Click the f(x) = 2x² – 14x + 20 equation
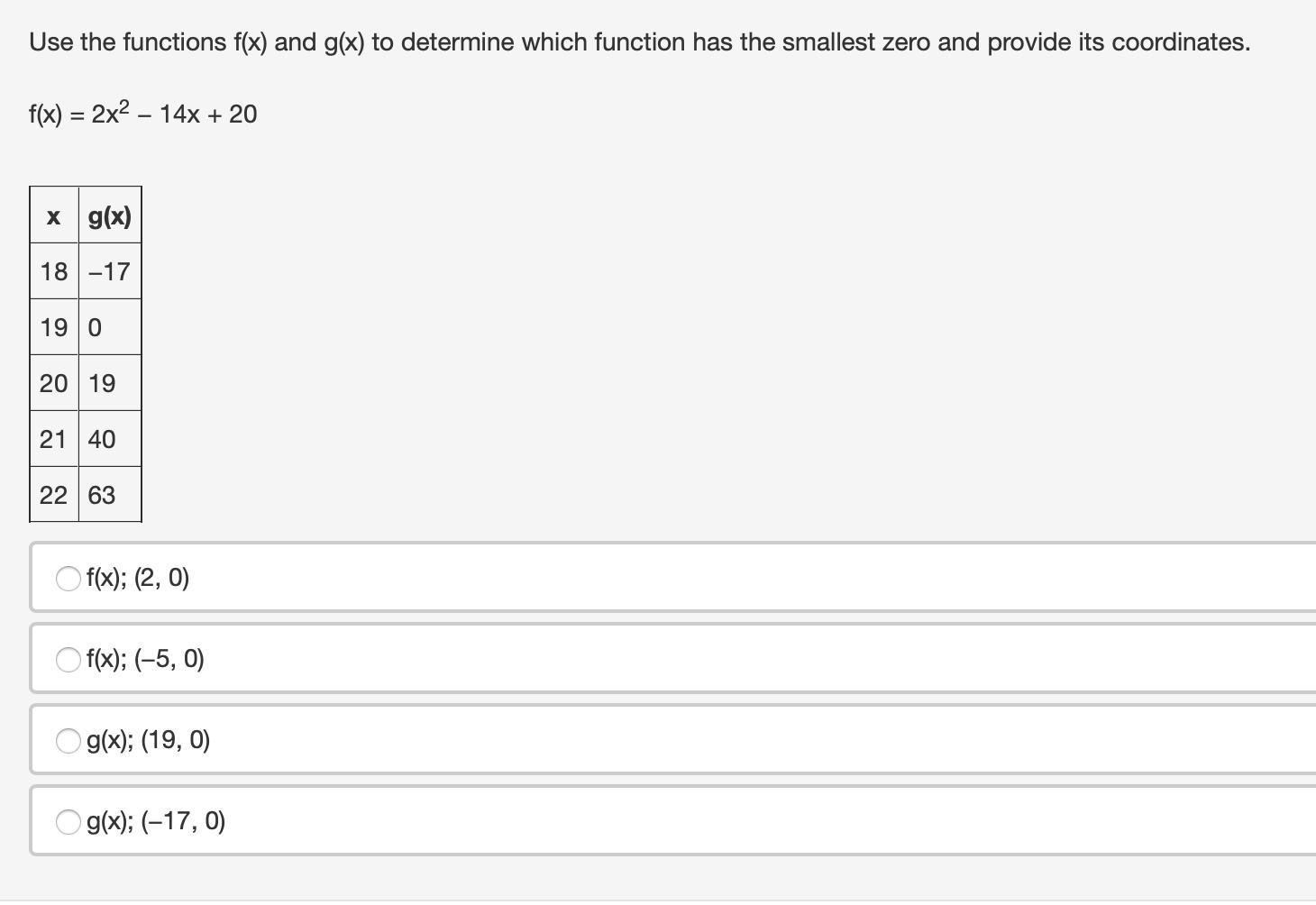Viewport: 1316px width, 905px height. point(142,114)
